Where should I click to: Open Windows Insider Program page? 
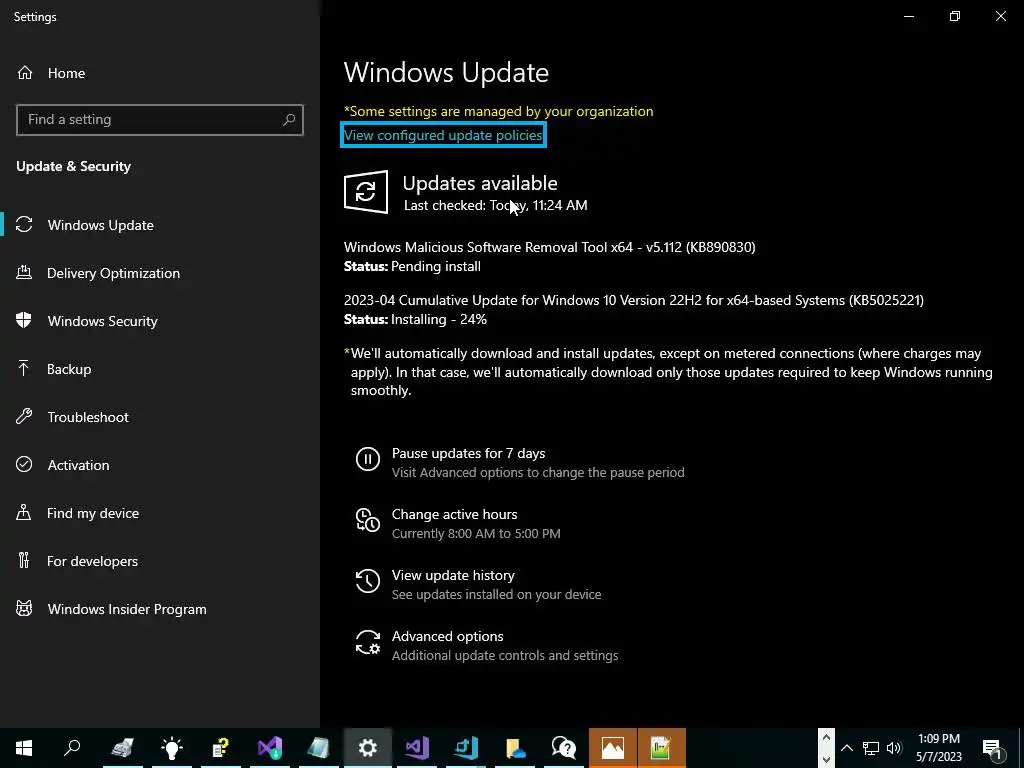(x=127, y=609)
